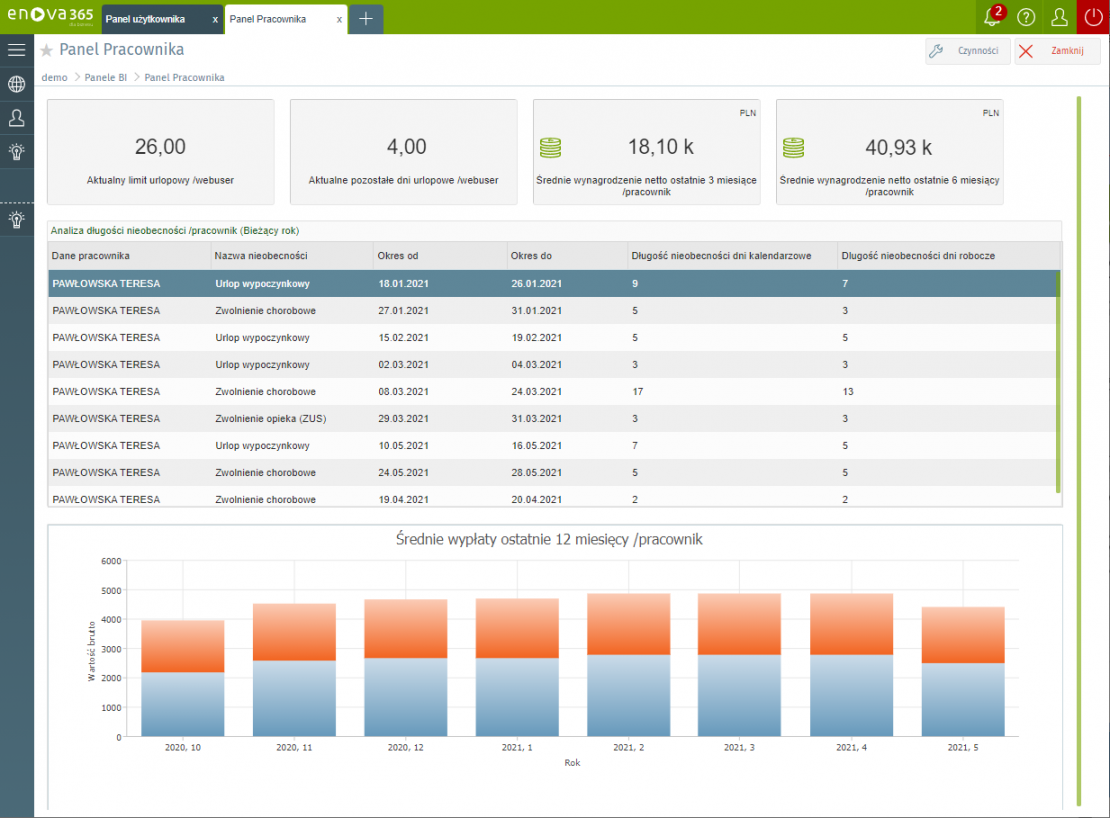Open the demo breadcrumb link
1110x818 pixels.
(54, 77)
